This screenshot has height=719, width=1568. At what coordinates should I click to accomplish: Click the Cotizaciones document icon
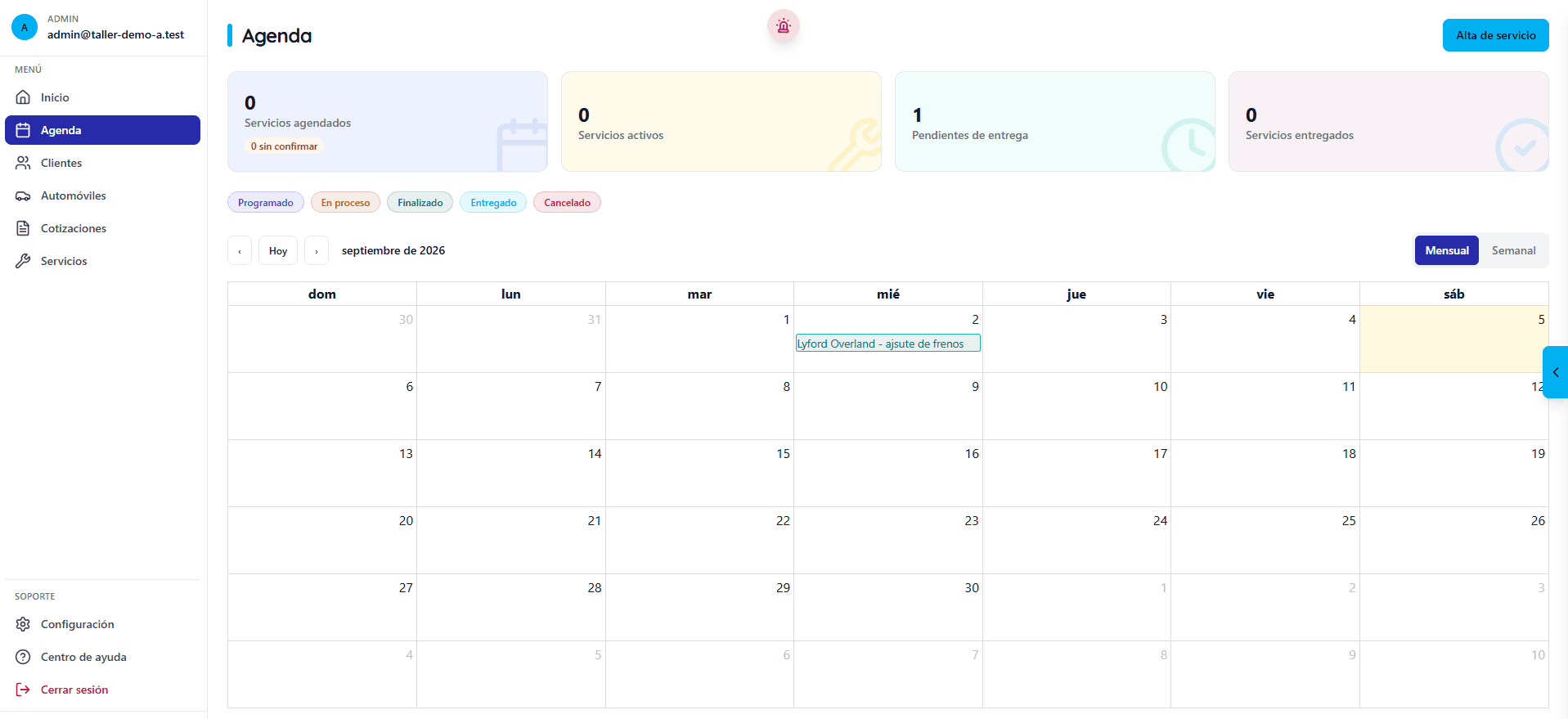pyautogui.click(x=23, y=228)
